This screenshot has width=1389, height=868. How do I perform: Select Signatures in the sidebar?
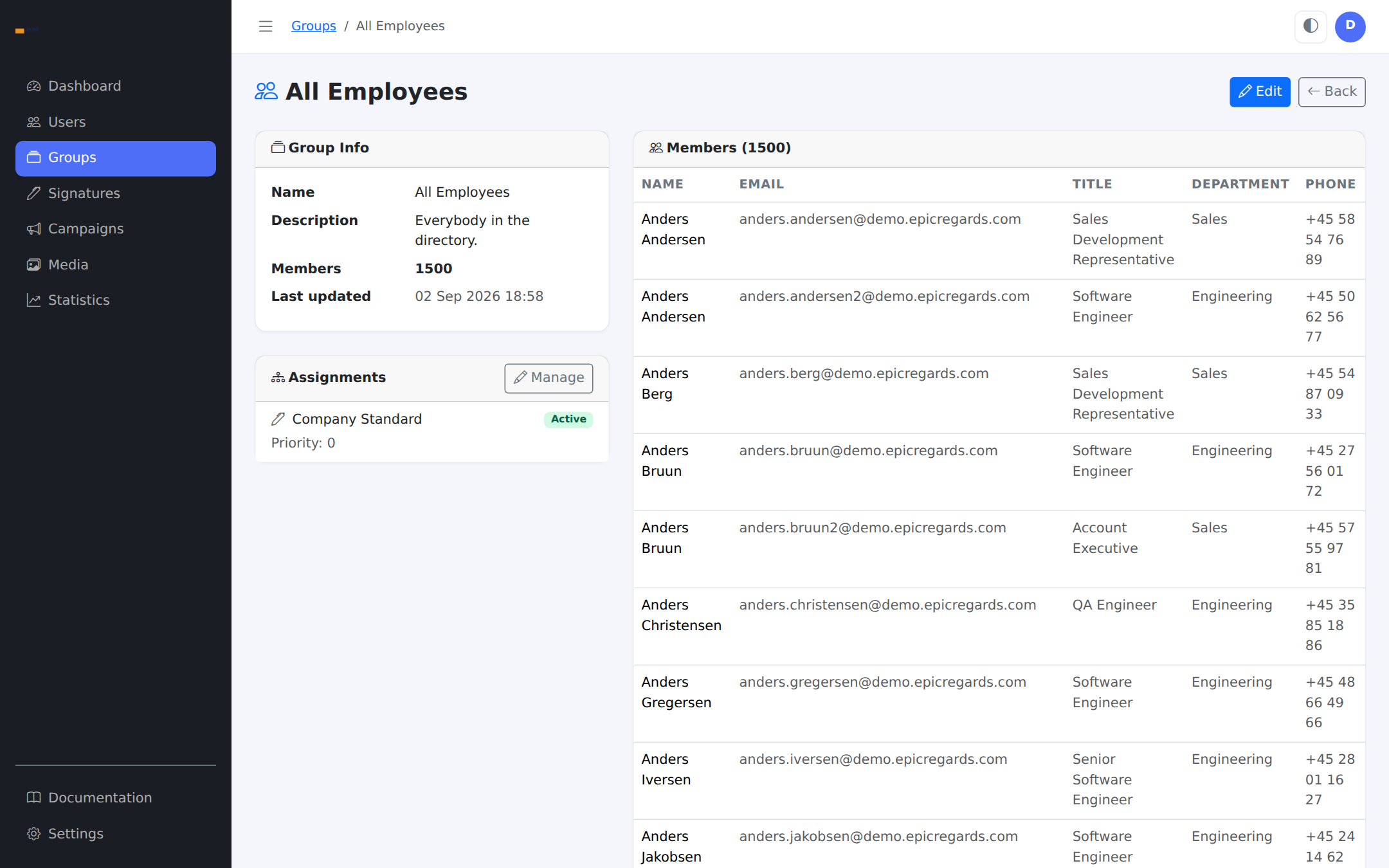[116, 194]
